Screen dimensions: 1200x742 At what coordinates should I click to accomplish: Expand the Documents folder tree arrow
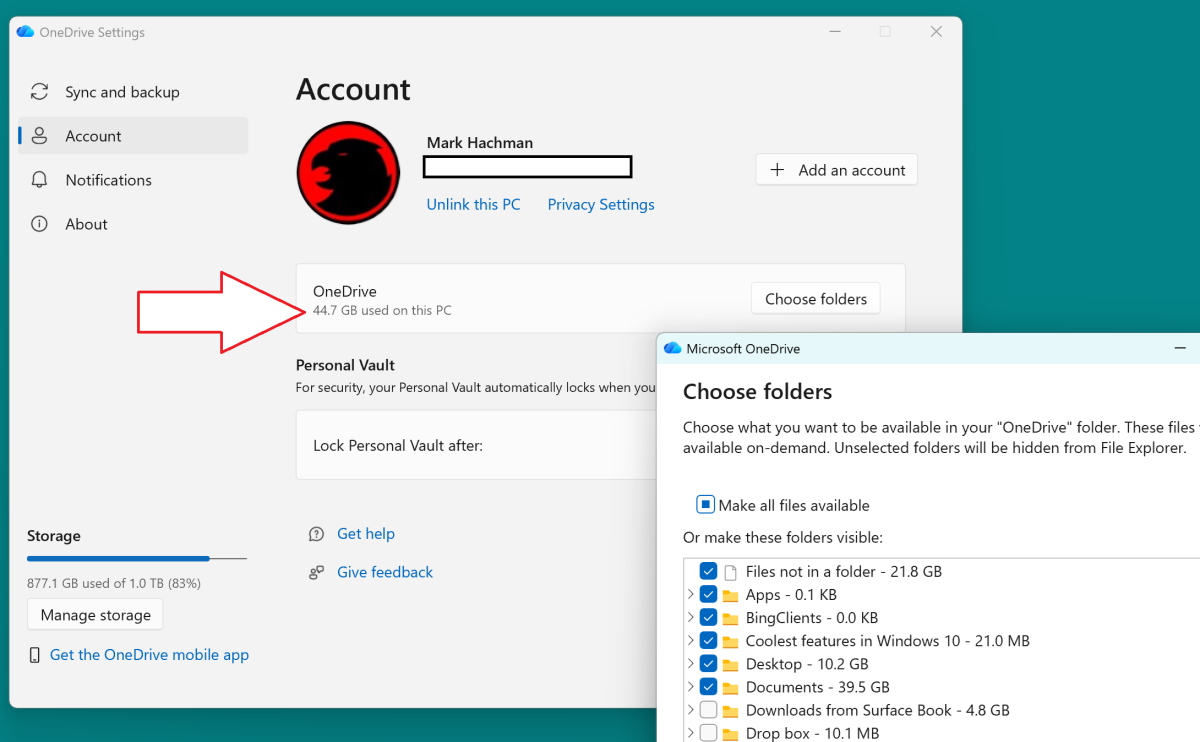click(x=690, y=687)
